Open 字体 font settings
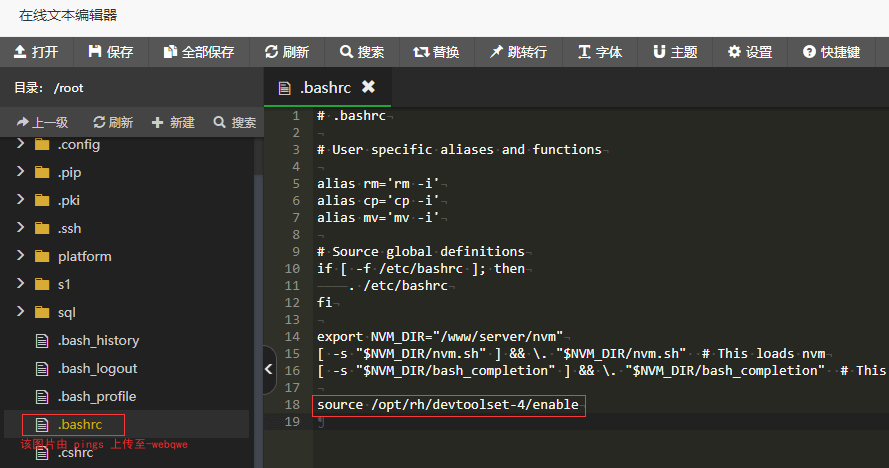Image resolution: width=889 pixels, height=468 pixels. pos(600,52)
